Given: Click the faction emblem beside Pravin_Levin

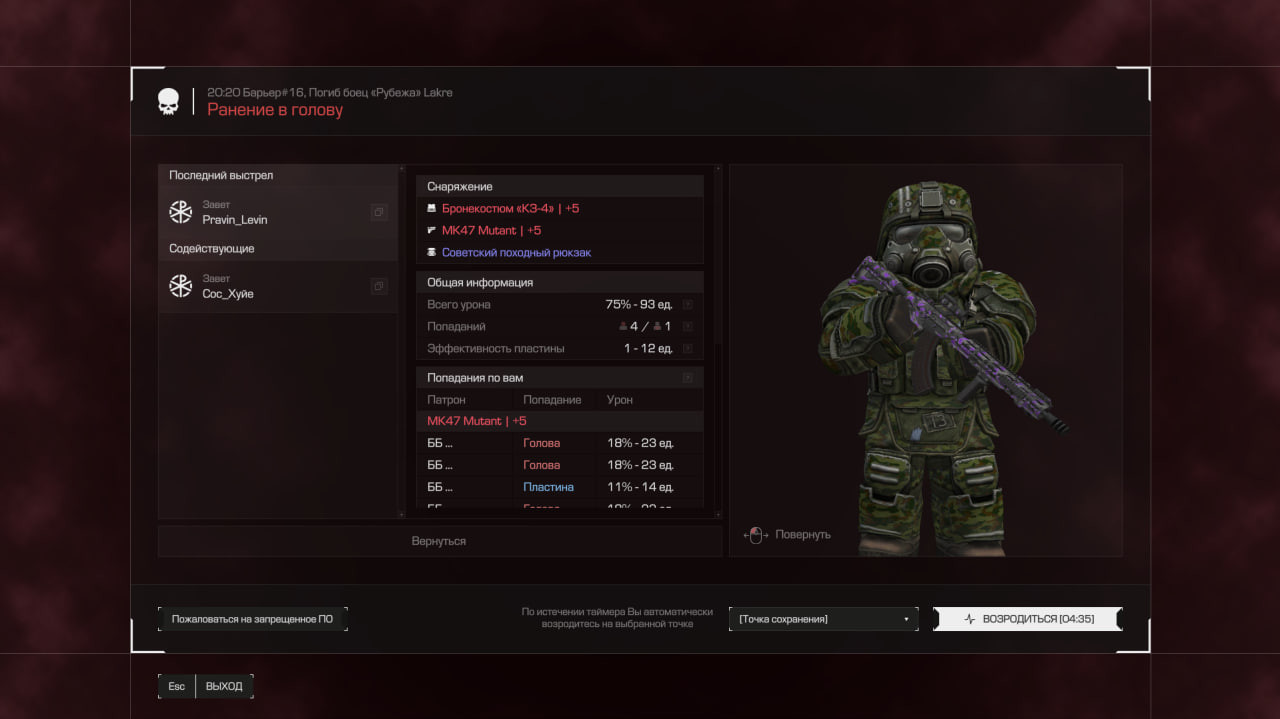Looking at the screenshot, I should [x=180, y=212].
